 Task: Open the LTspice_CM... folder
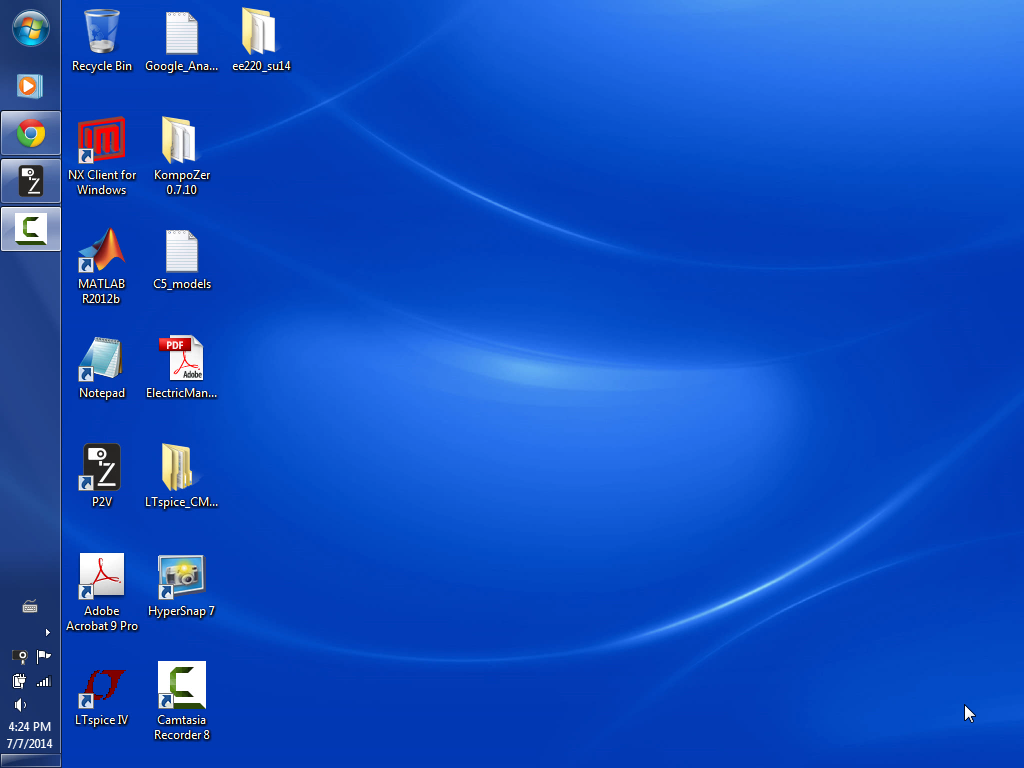click(181, 477)
